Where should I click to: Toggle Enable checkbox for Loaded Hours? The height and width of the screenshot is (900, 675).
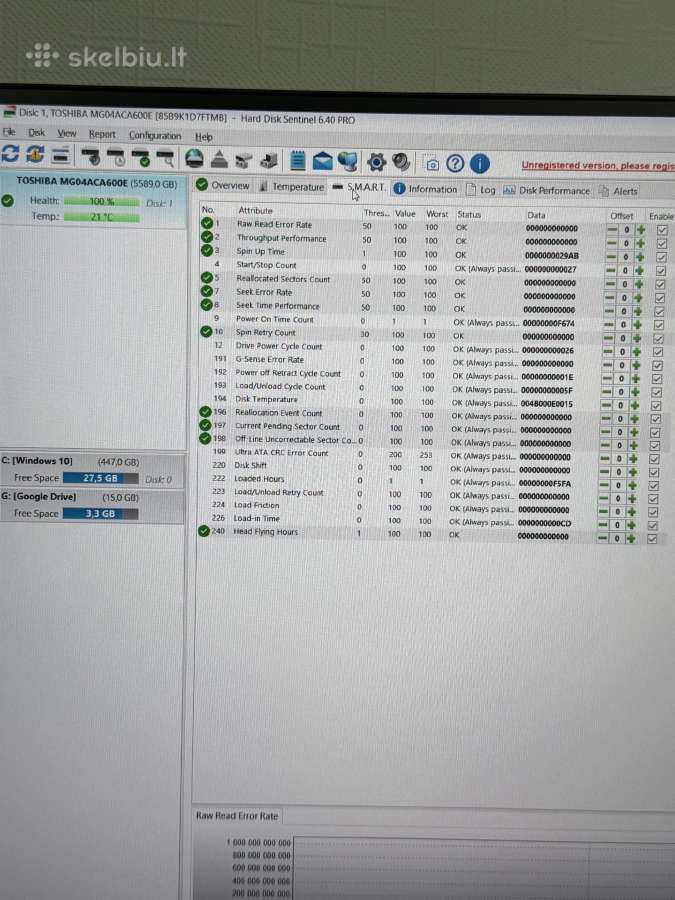click(x=654, y=486)
